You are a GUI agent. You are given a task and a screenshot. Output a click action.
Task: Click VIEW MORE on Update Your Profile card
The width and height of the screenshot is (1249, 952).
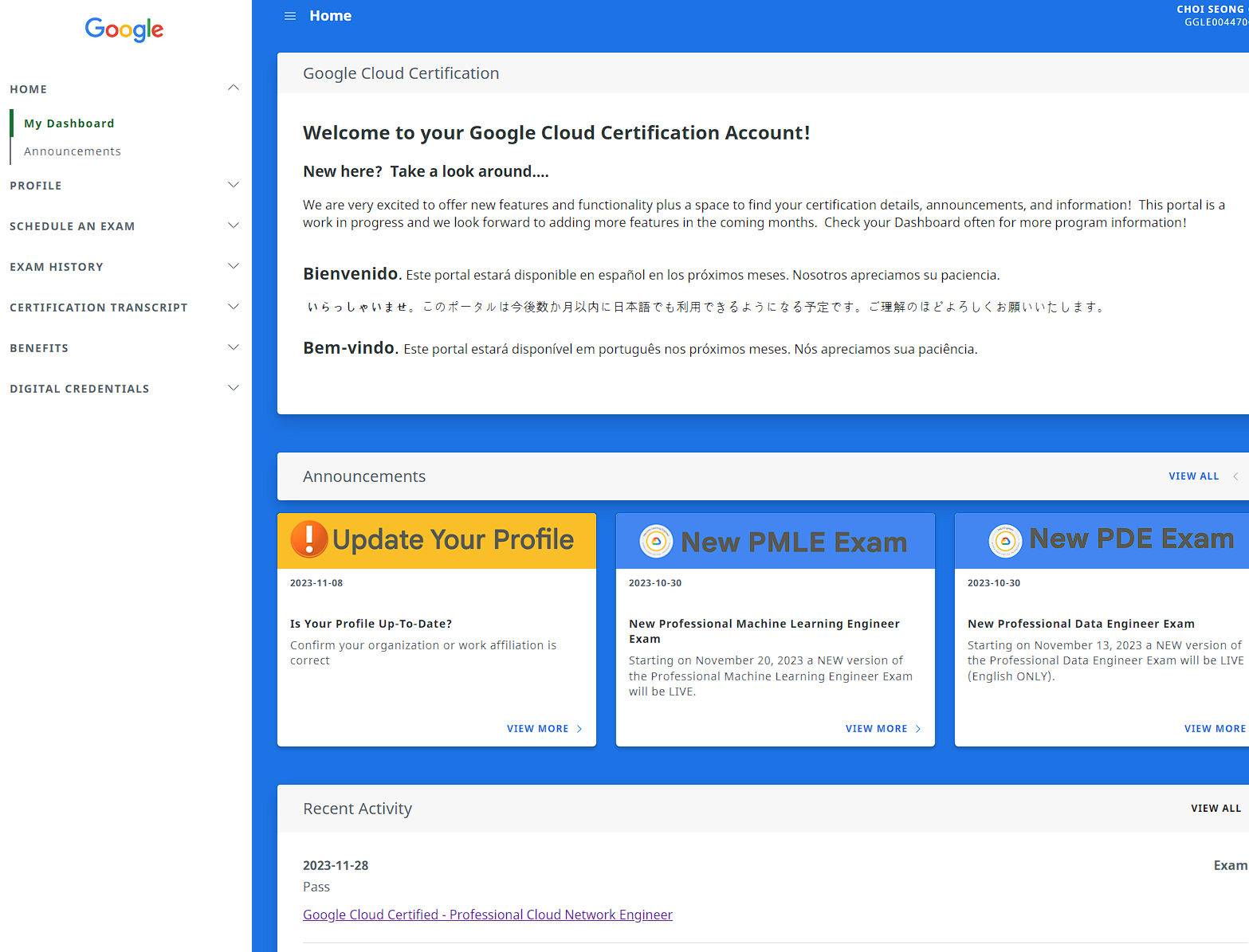(538, 729)
